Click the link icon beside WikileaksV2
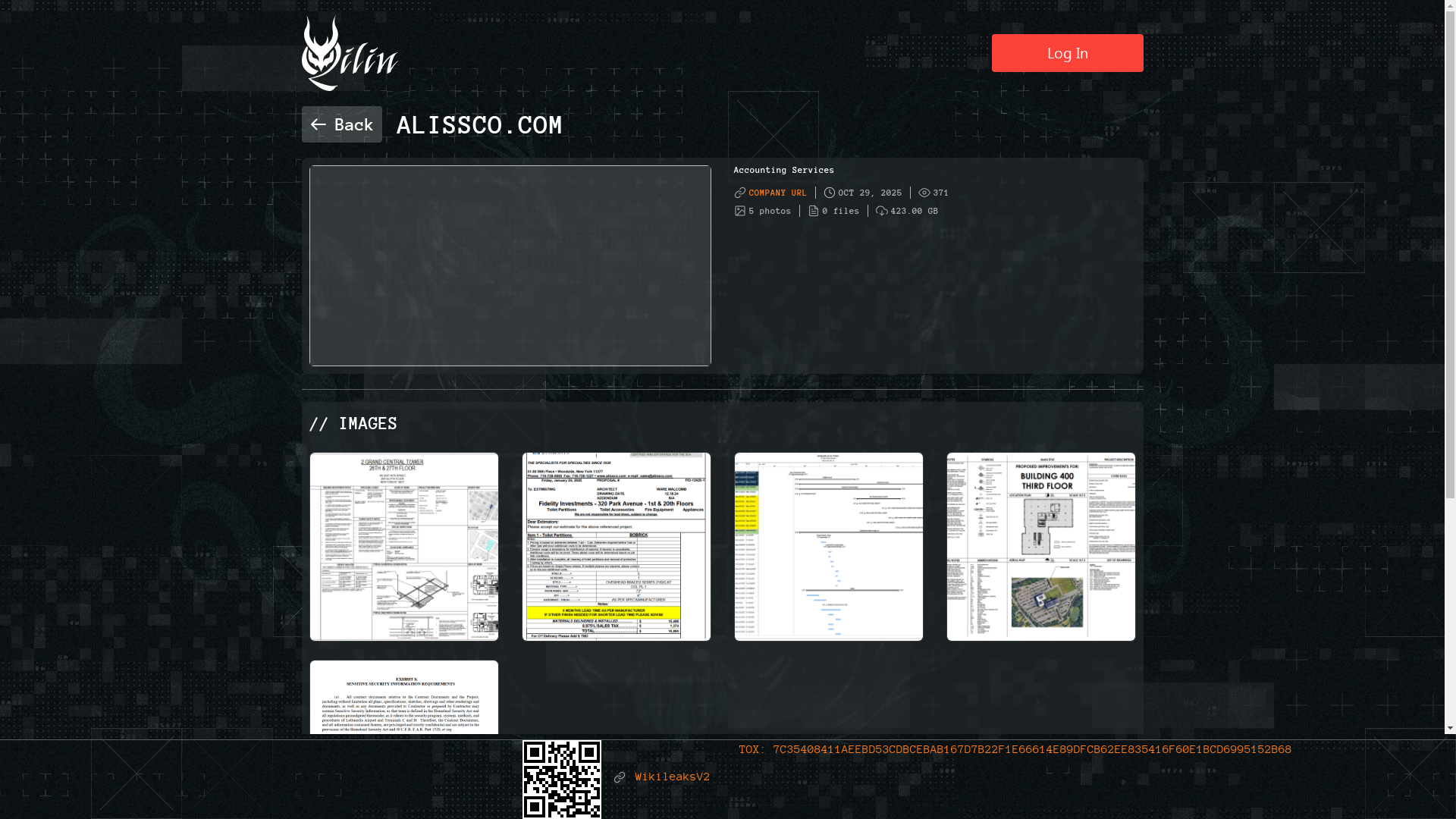Screen dimensions: 1456x819 pyautogui.click(x=620, y=777)
